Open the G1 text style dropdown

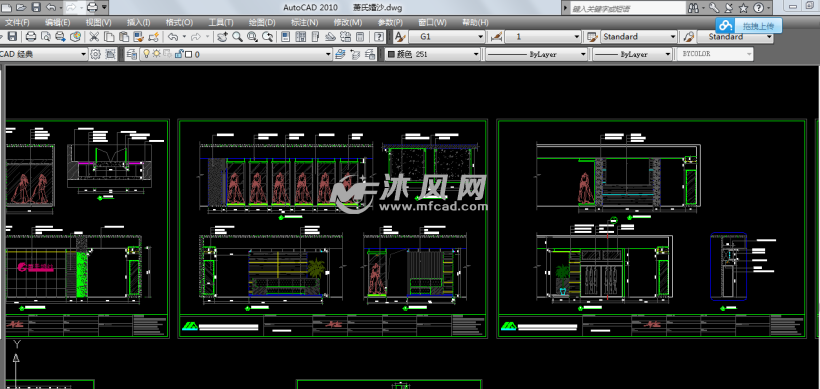447,37
